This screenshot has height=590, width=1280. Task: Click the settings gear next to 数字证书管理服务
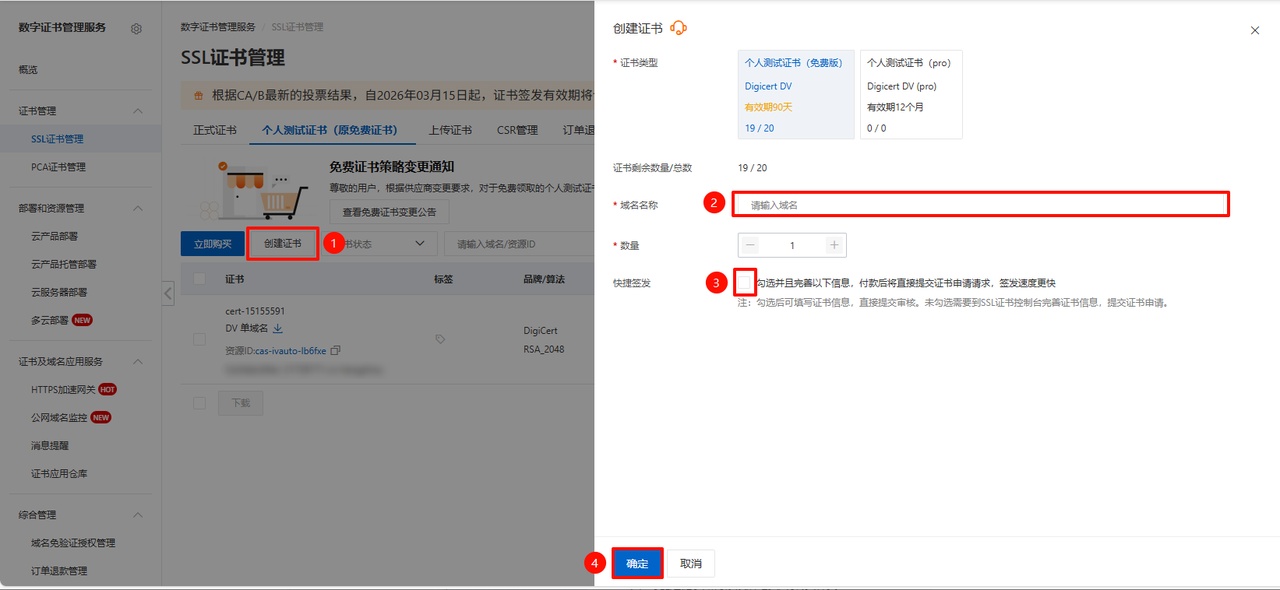point(136,29)
